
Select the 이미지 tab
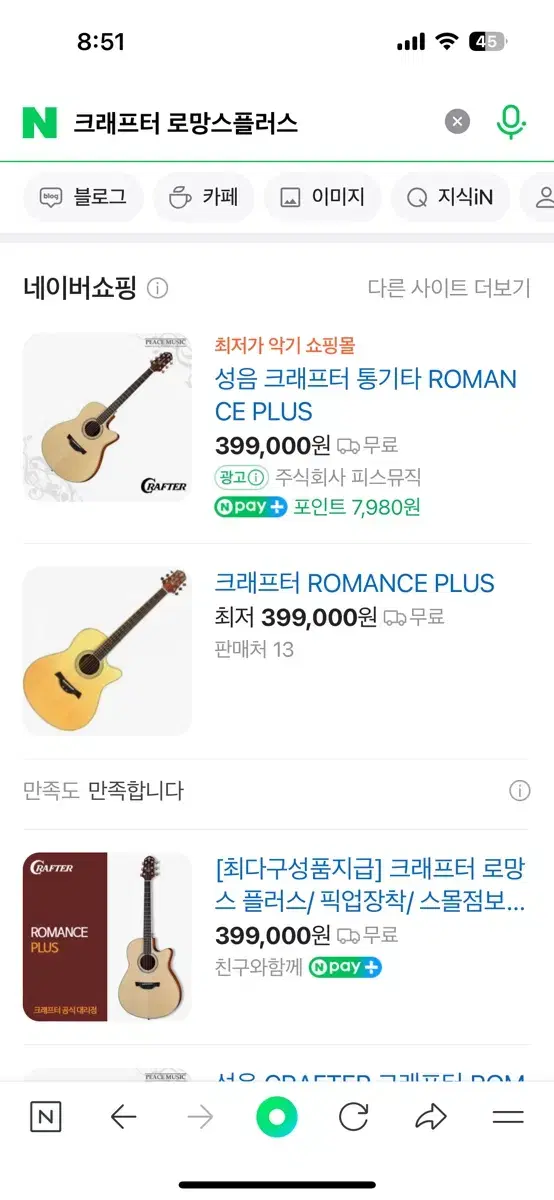[322, 197]
